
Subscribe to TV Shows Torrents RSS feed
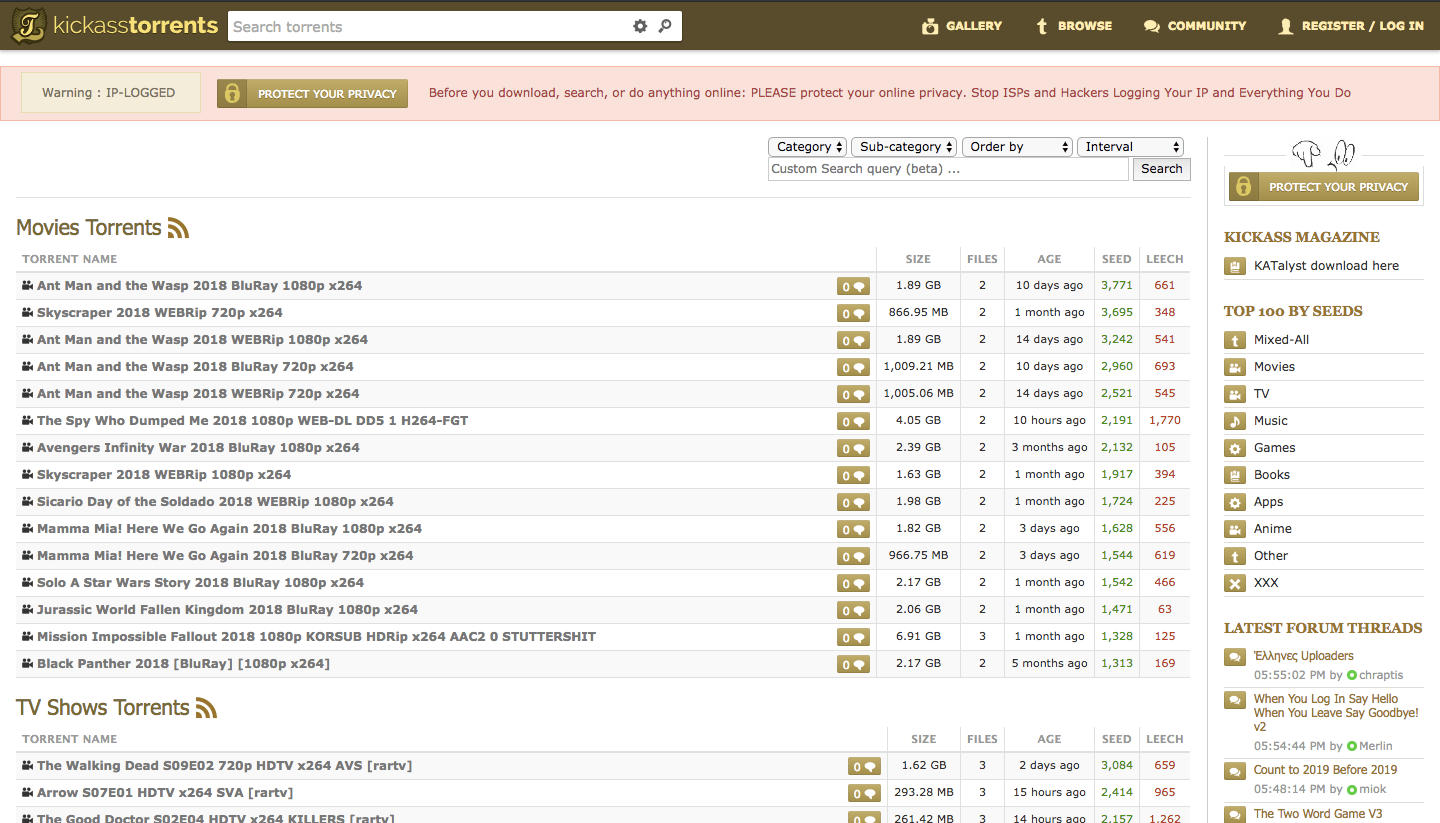pos(206,708)
